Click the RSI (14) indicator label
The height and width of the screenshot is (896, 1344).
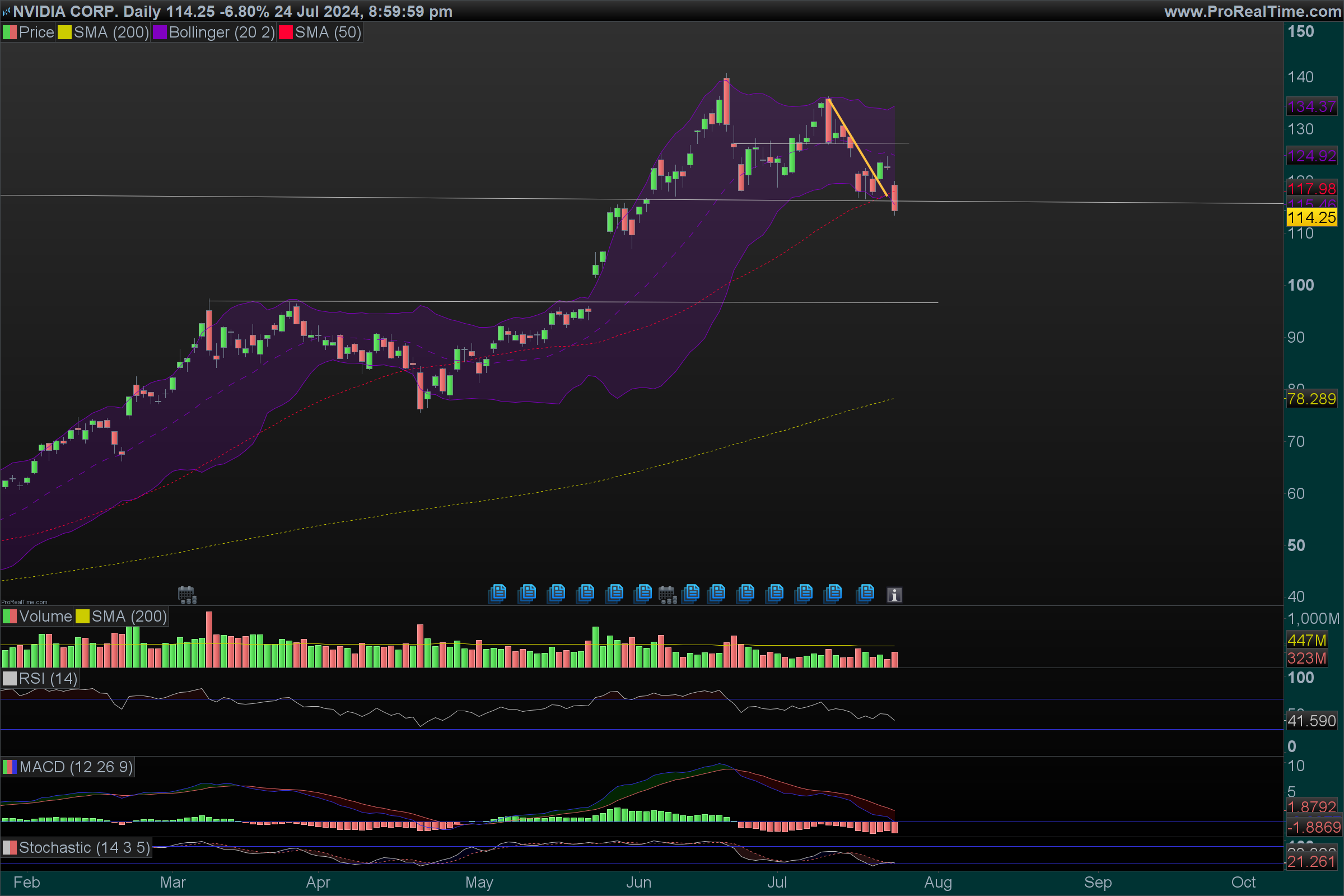pyautogui.click(x=48, y=678)
